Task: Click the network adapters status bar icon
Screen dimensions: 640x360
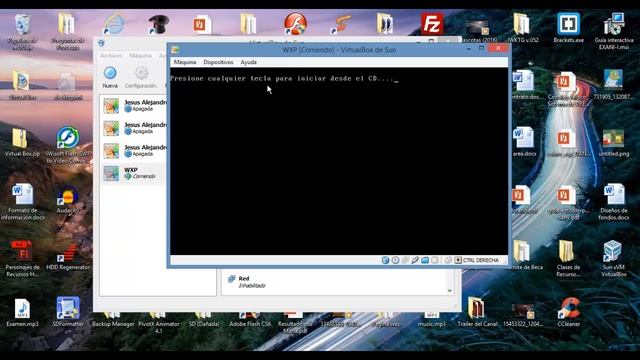Action: click(x=405, y=260)
